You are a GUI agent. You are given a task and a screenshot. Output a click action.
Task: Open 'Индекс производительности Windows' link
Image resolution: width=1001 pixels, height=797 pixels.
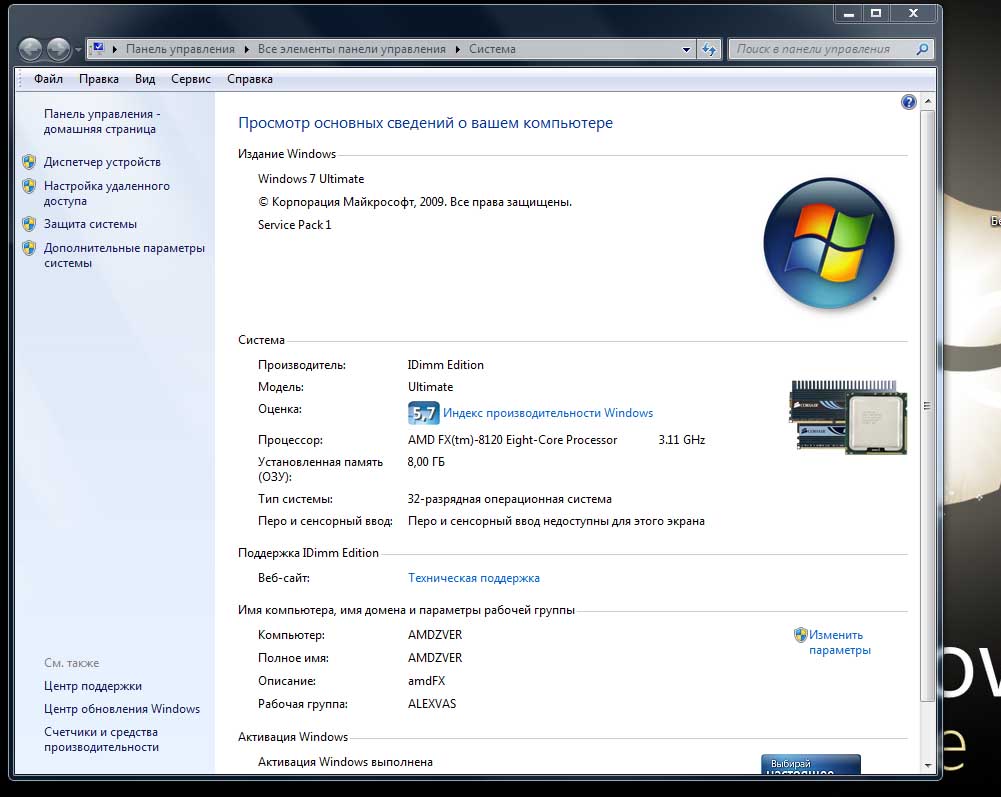(548, 413)
